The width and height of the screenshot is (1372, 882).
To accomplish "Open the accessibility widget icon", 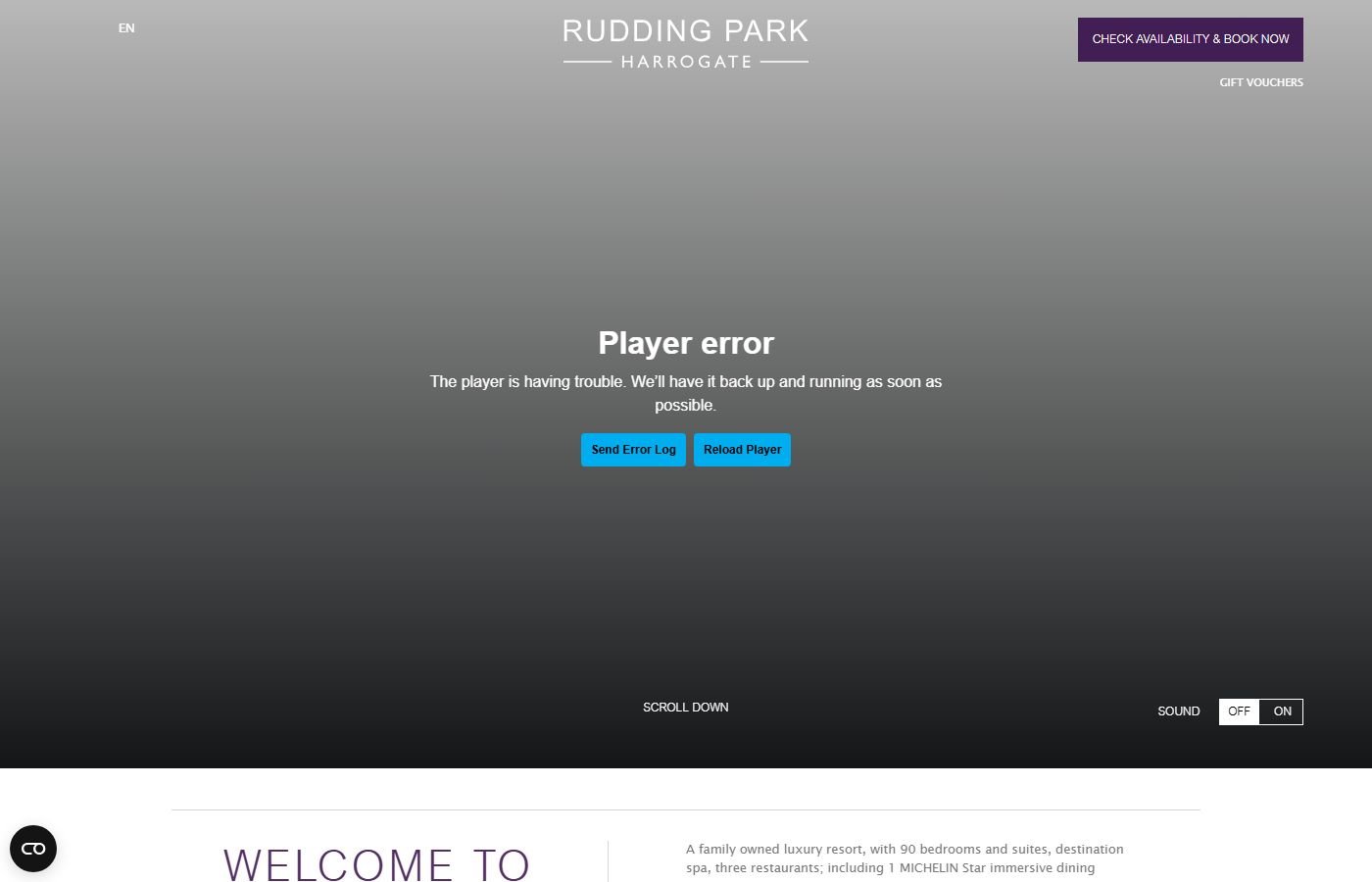I will point(33,849).
